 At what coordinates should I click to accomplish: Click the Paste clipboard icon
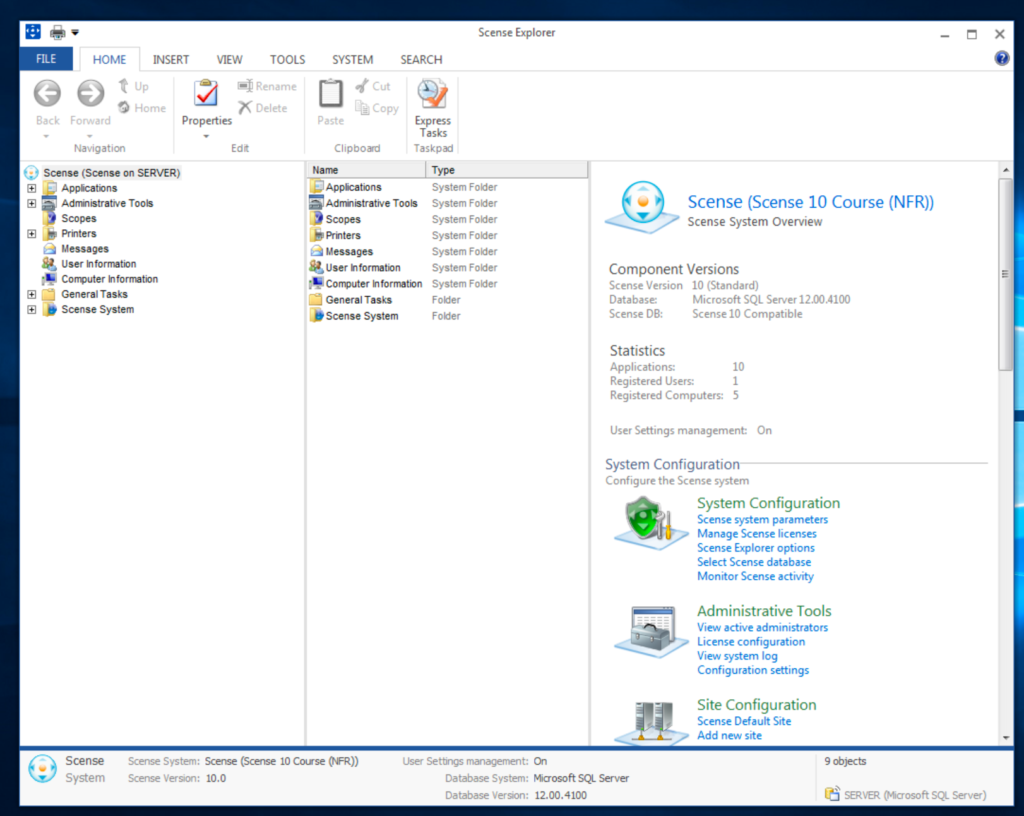(330, 93)
